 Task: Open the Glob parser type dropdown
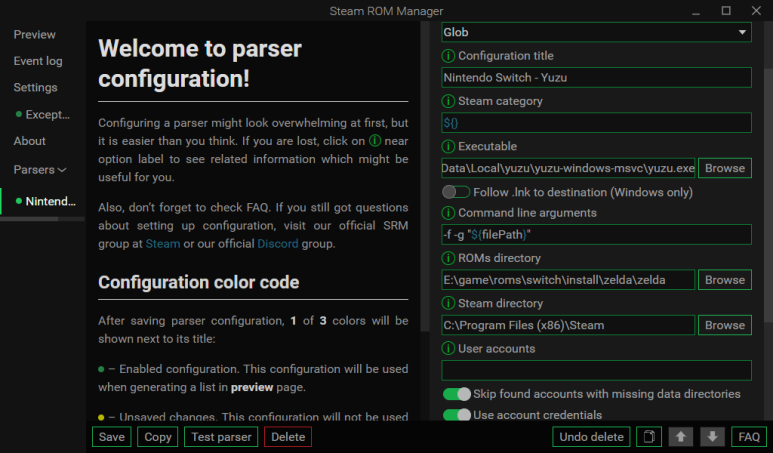(x=596, y=33)
